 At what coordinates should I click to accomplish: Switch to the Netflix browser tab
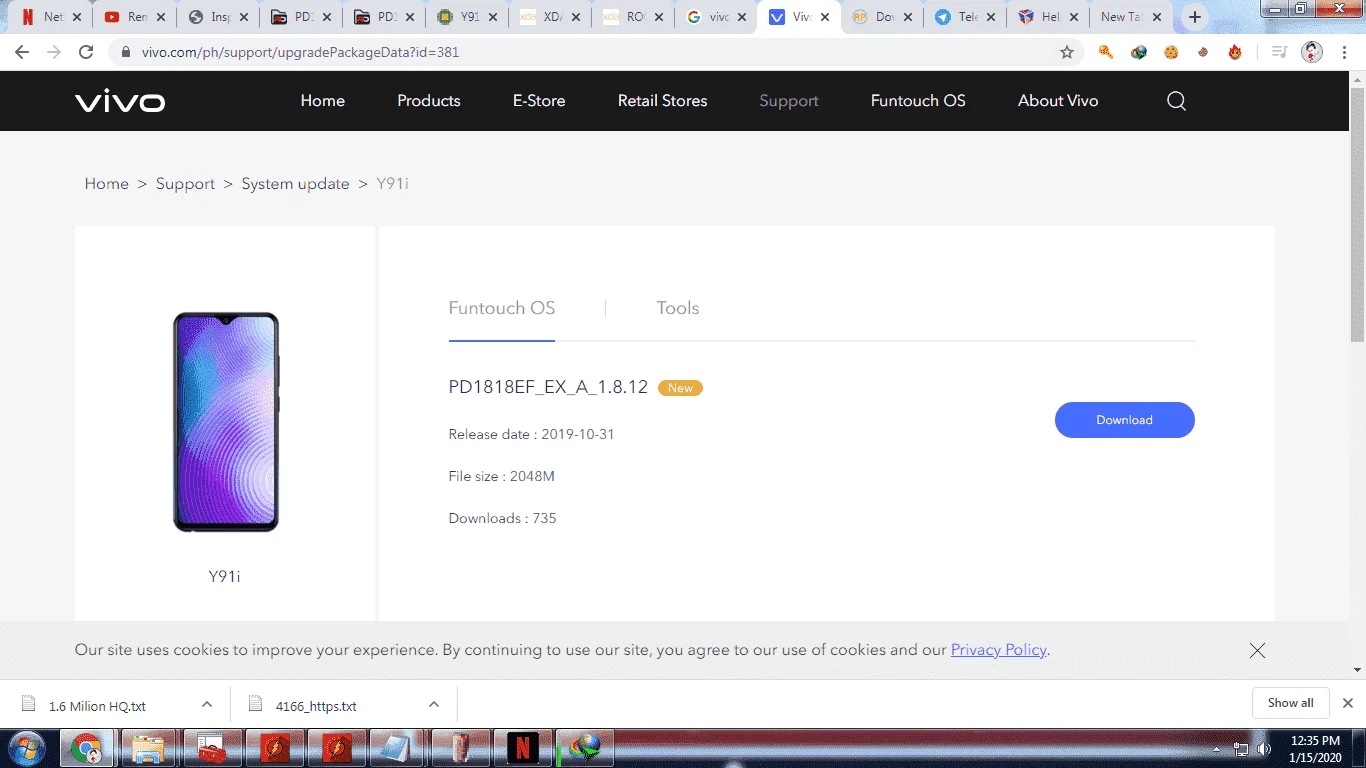50,17
